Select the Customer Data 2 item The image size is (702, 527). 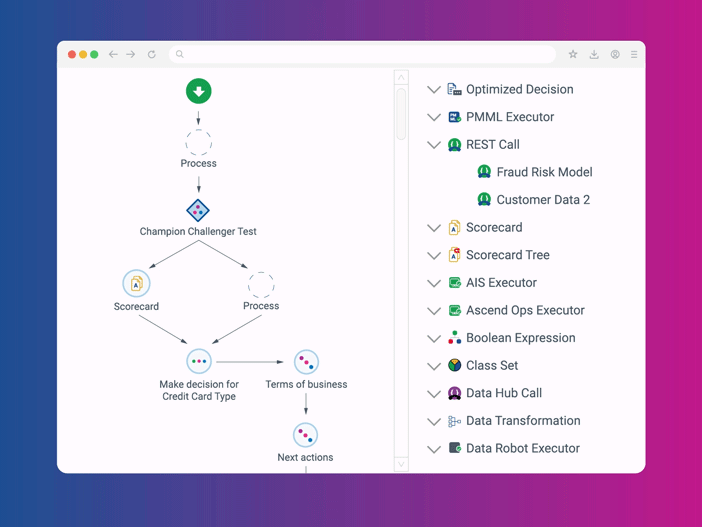(x=543, y=200)
